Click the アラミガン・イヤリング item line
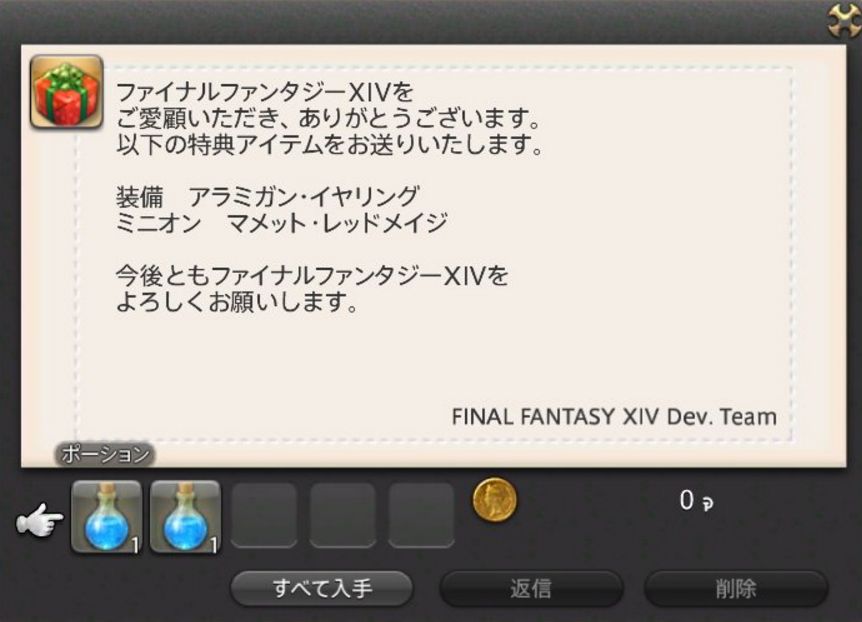This screenshot has height=622, width=862. coord(268,196)
